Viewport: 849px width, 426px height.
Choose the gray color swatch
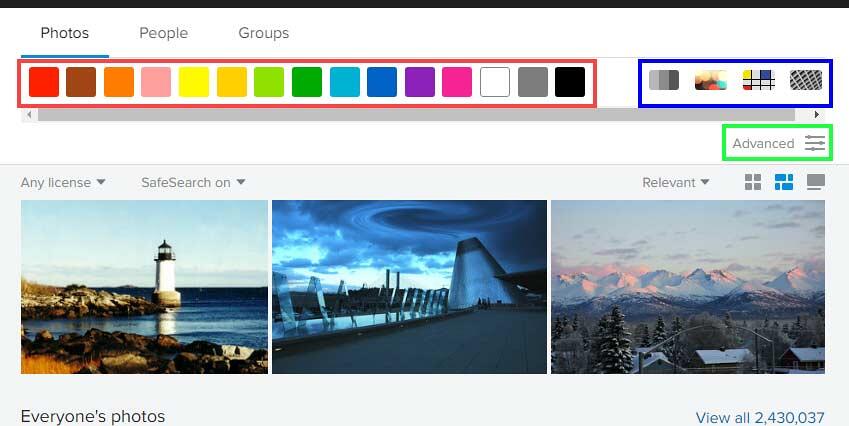click(533, 82)
